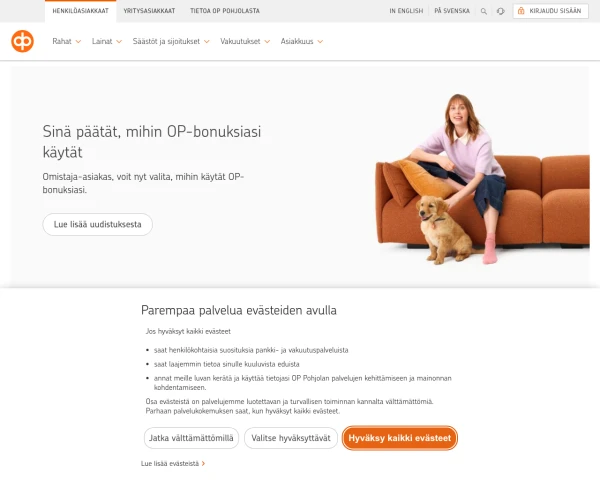The width and height of the screenshot is (600, 480).
Task: Open search with the magnifier icon
Action: (x=484, y=11)
